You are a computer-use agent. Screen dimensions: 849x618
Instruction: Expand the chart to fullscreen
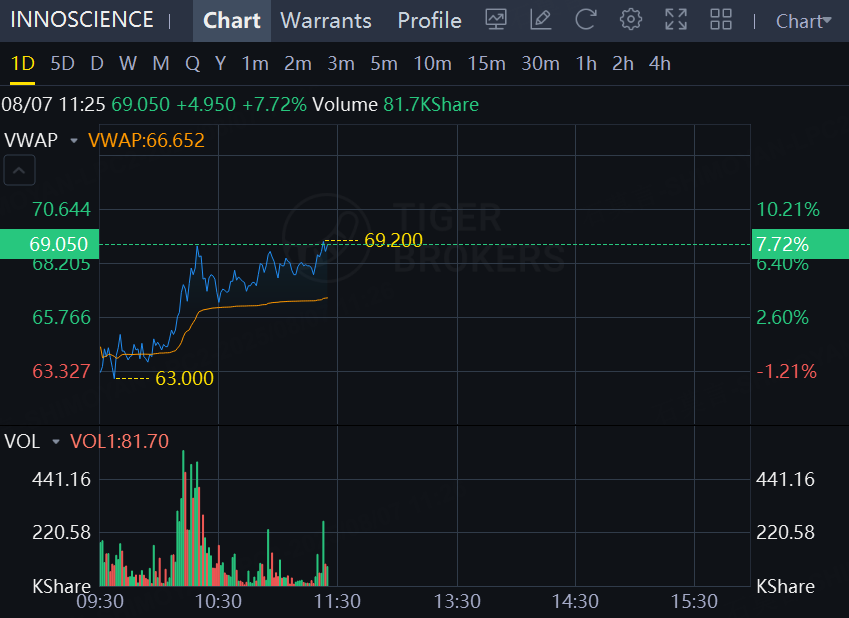point(676,20)
